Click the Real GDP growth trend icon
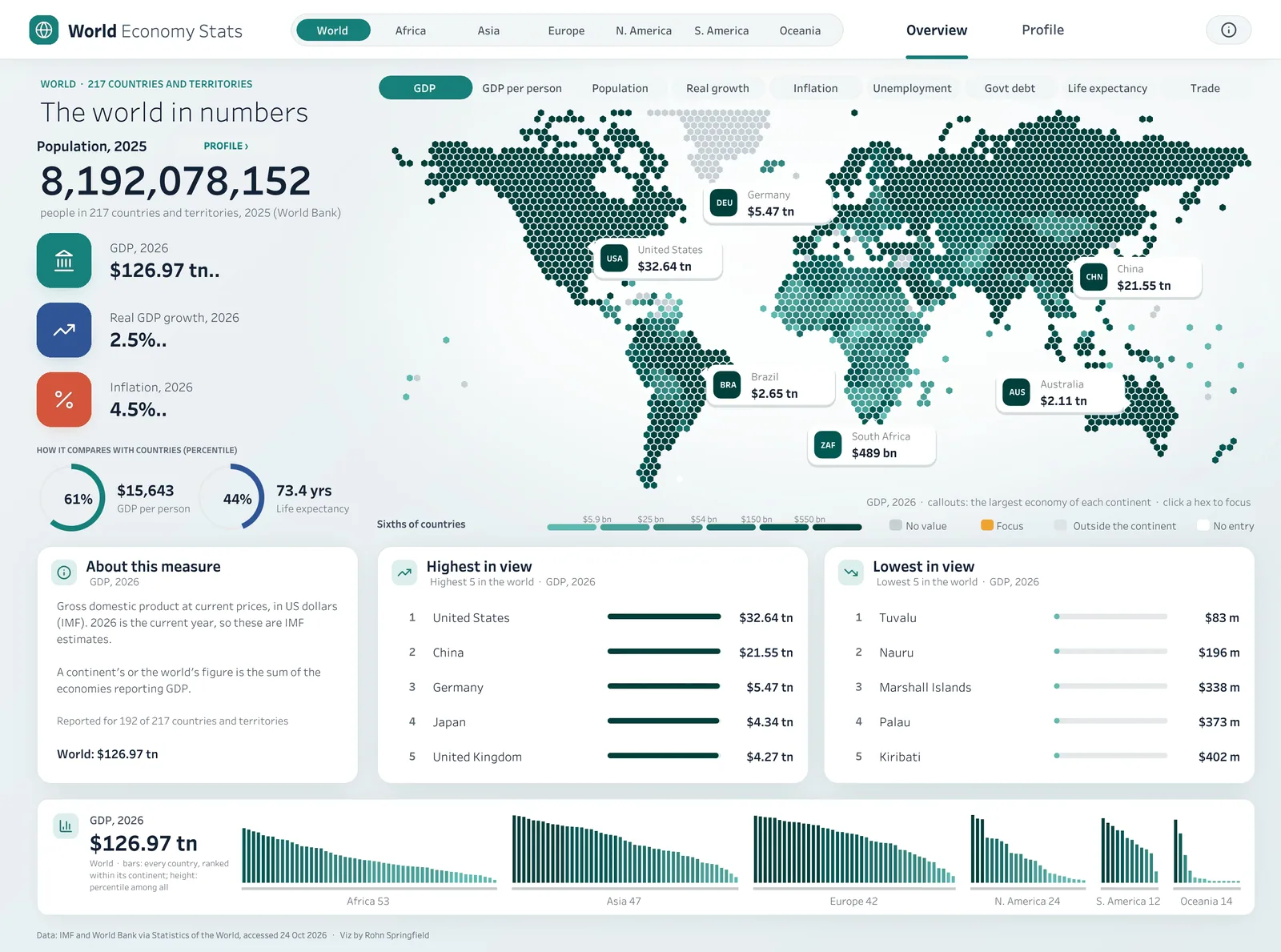This screenshot has width=1281, height=952. (64, 330)
